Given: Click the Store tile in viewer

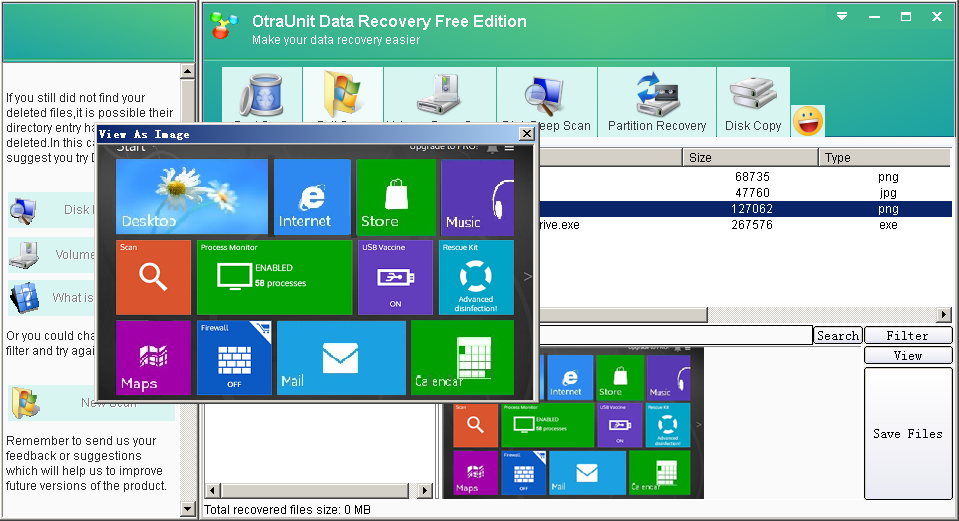Looking at the screenshot, I should coord(396,196).
